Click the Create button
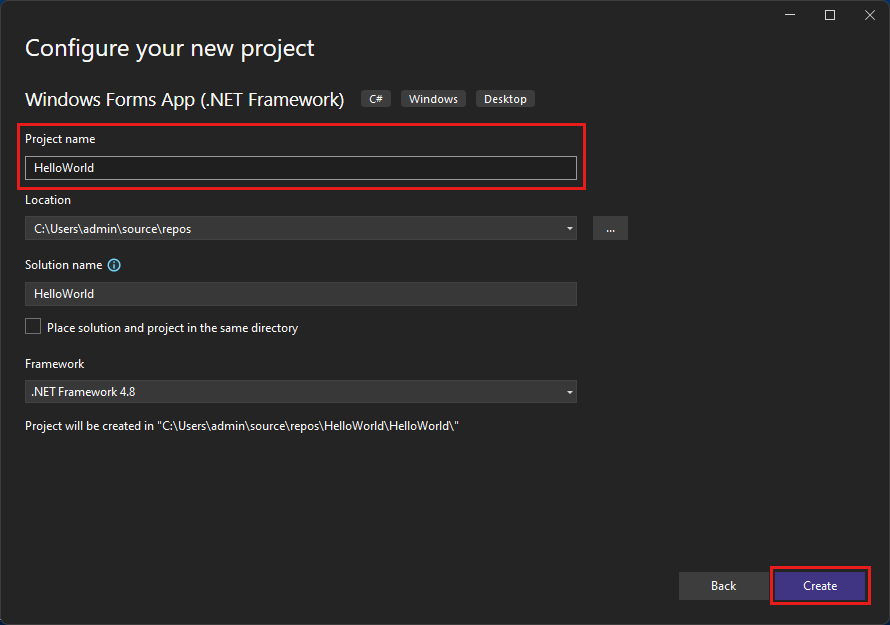The height and width of the screenshot is (625, 890). tap(820, 586)
